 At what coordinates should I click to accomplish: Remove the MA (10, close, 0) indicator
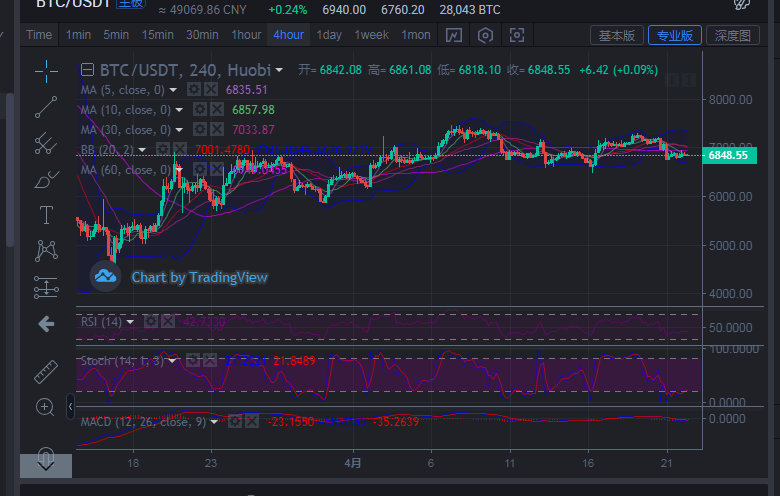coord(217,109)
